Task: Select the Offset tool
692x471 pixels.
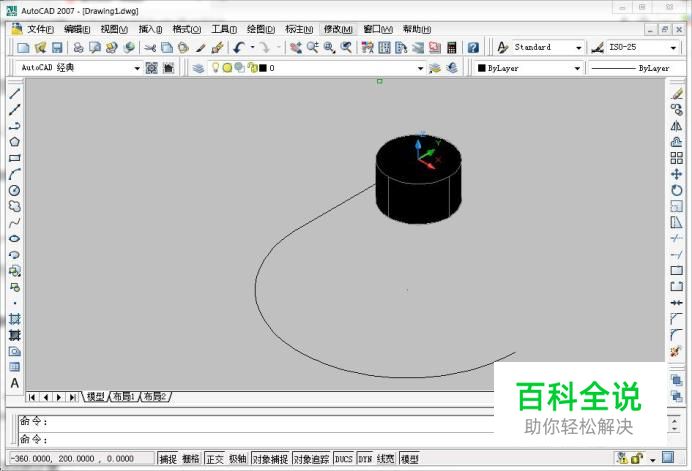Action: pyautogui.click(x=677, y=142)
